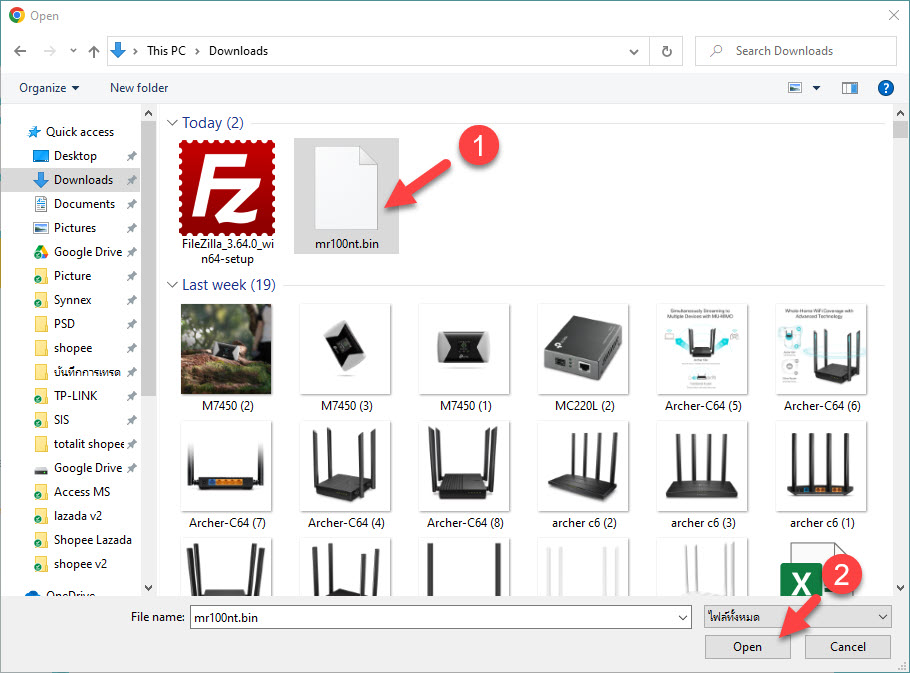910x673 pixels.
Task: Change your view icon button
Action: coord(795,88)
